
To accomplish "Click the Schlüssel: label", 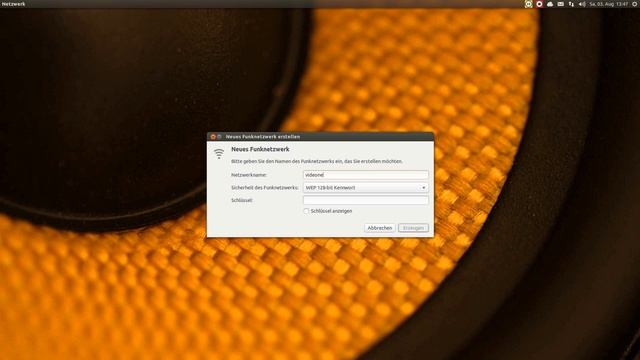I will 242,200.
